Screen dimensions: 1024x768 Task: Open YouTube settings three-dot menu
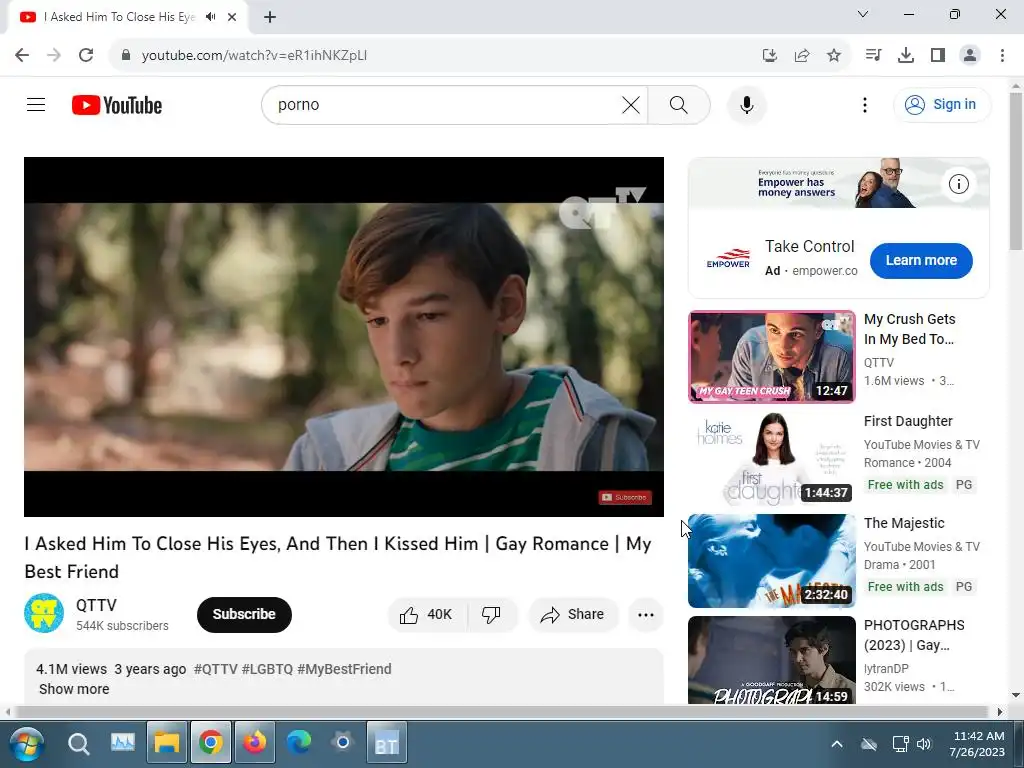tap(865, 104)
